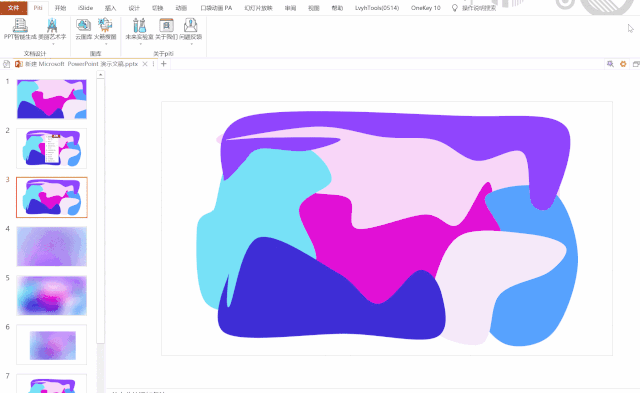Click the purple pin icon in tab bar
640x393 pixels.
[610, 64]
